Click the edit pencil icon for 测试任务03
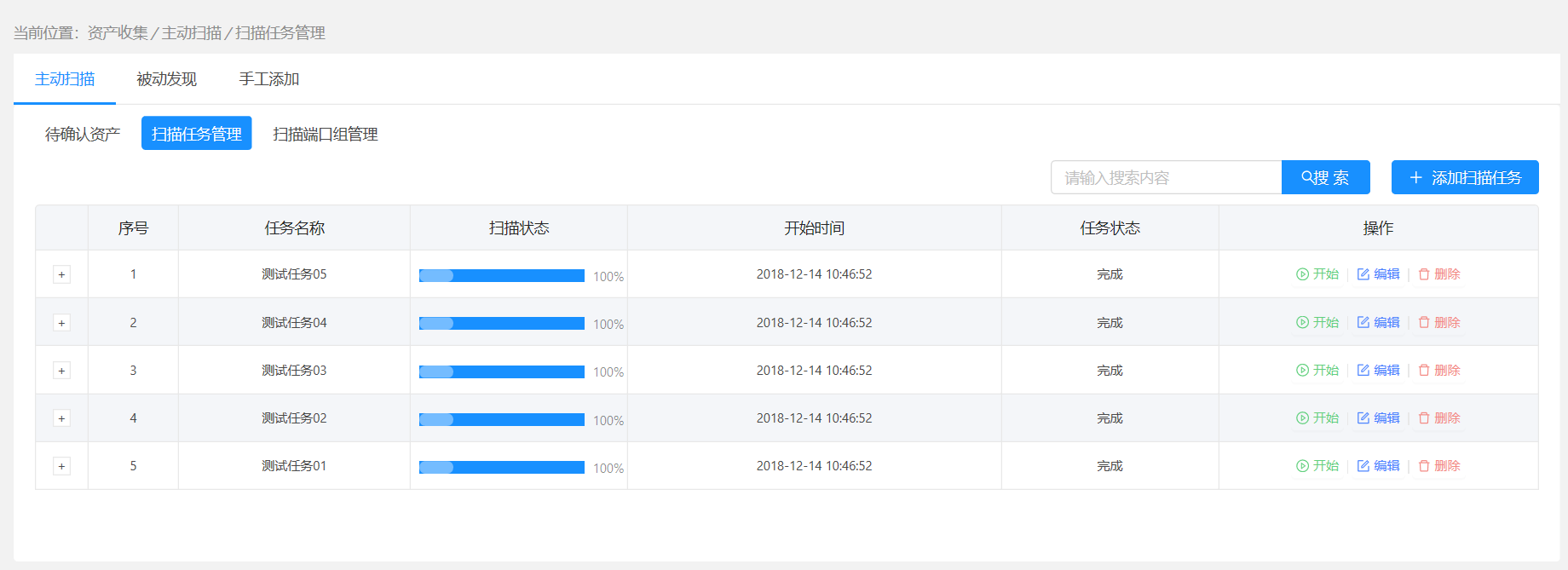This screenshot has width=1568, height=570. [x=1363, y=371]
